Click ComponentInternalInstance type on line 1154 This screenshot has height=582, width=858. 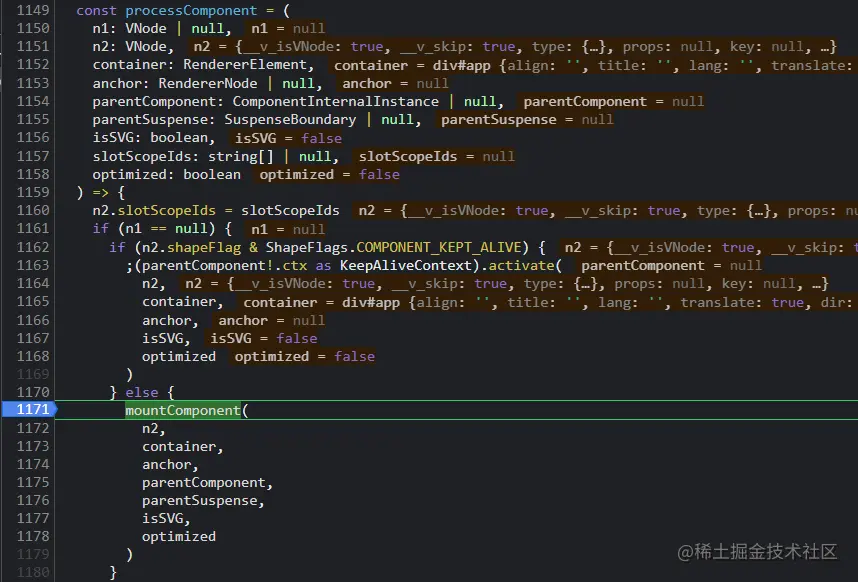[335, 101]
